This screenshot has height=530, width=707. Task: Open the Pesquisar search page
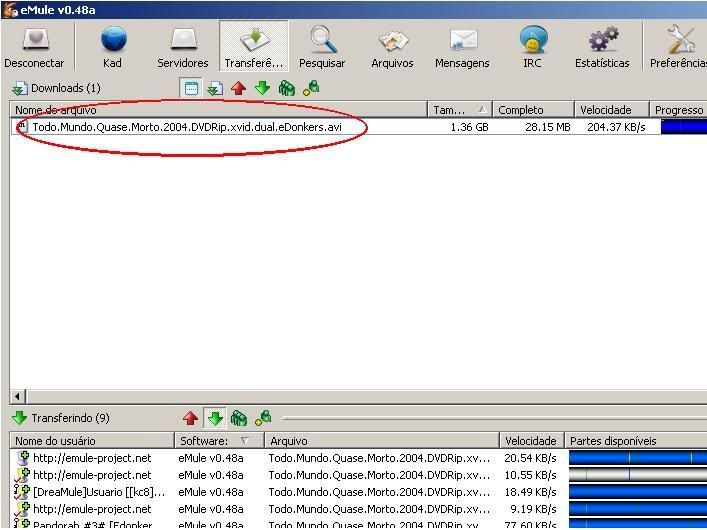322,46
